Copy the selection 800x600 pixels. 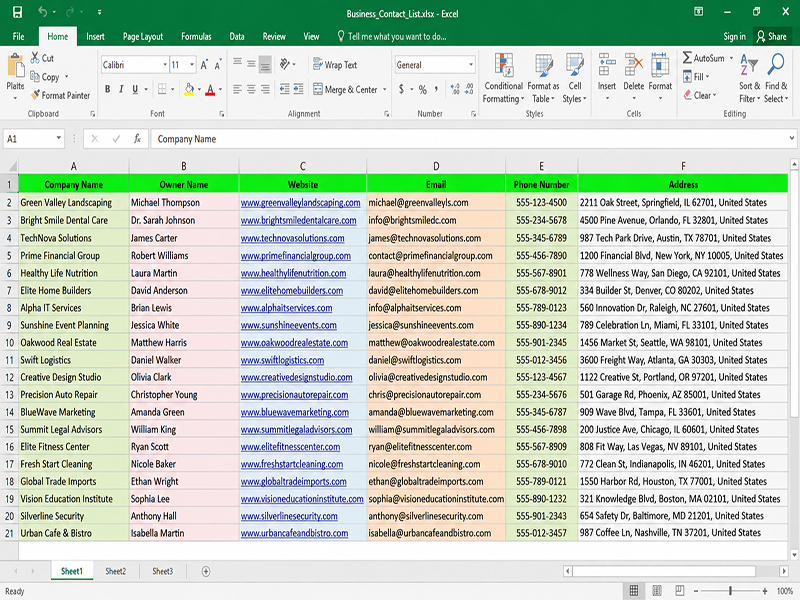pyautogui.click(x=44, y=77)
